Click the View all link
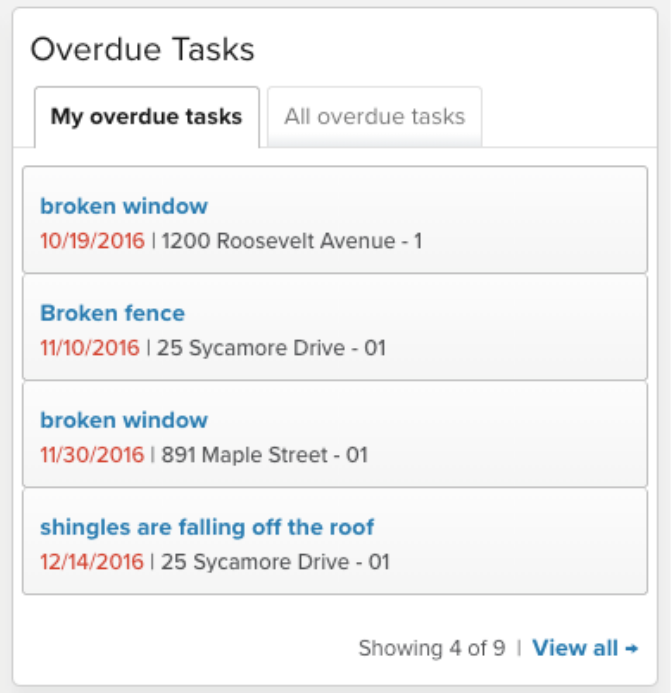 click(x=575, y=648)
